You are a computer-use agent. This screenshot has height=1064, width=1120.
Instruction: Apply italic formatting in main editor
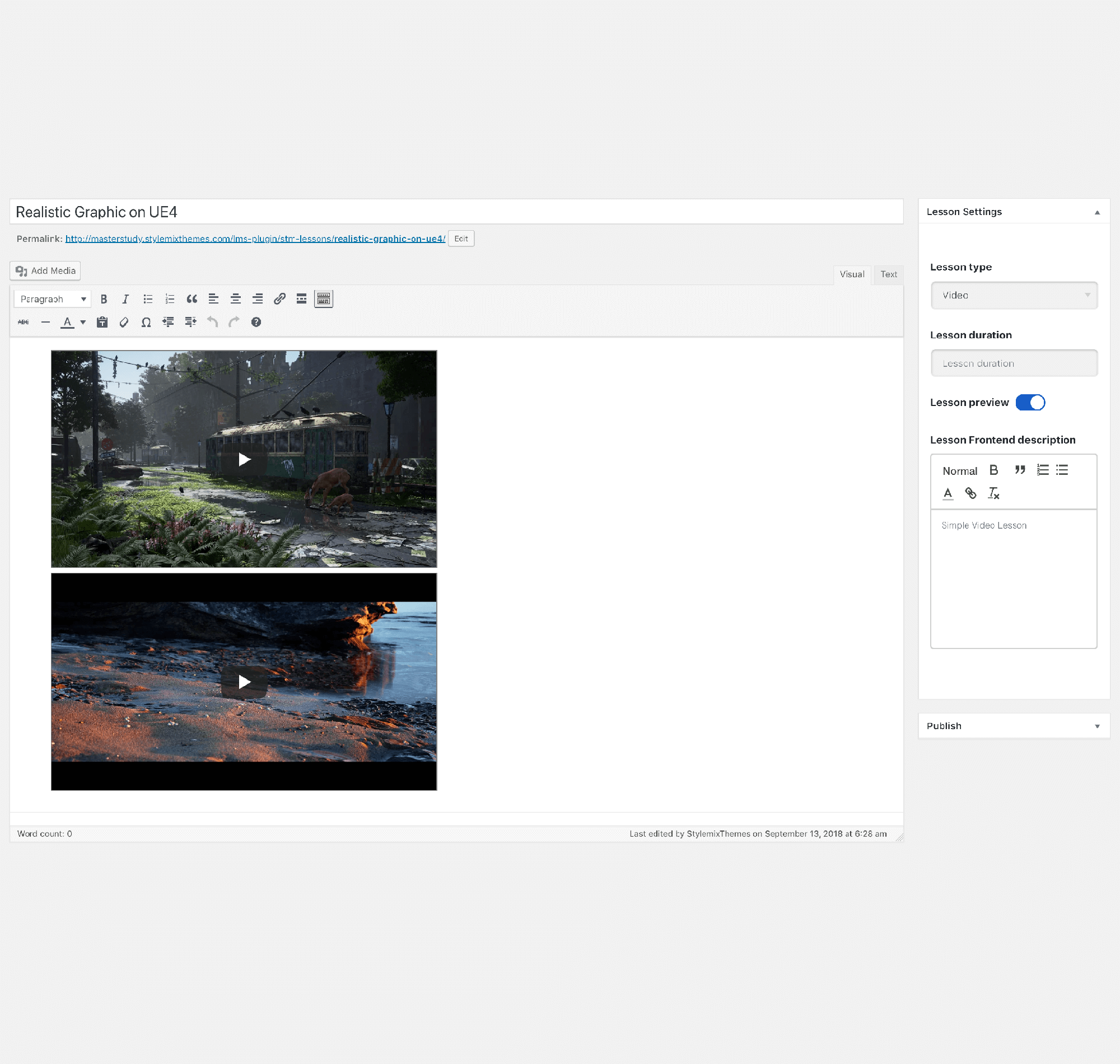point(126,299)
